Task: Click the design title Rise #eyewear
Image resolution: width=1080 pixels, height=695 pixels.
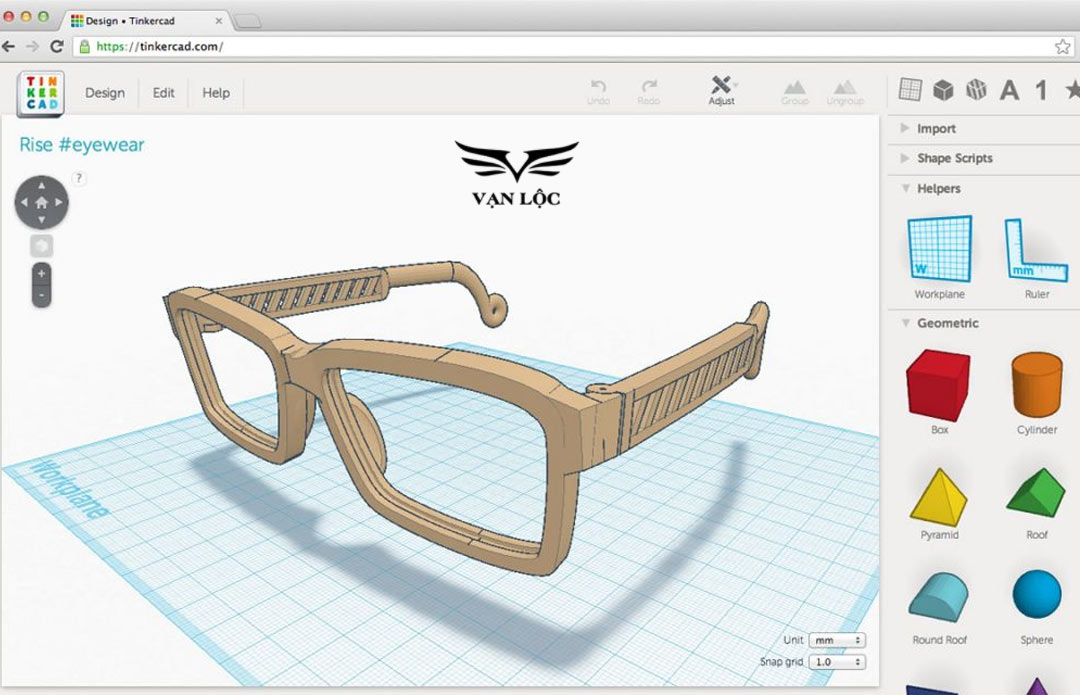Action: 81,145
